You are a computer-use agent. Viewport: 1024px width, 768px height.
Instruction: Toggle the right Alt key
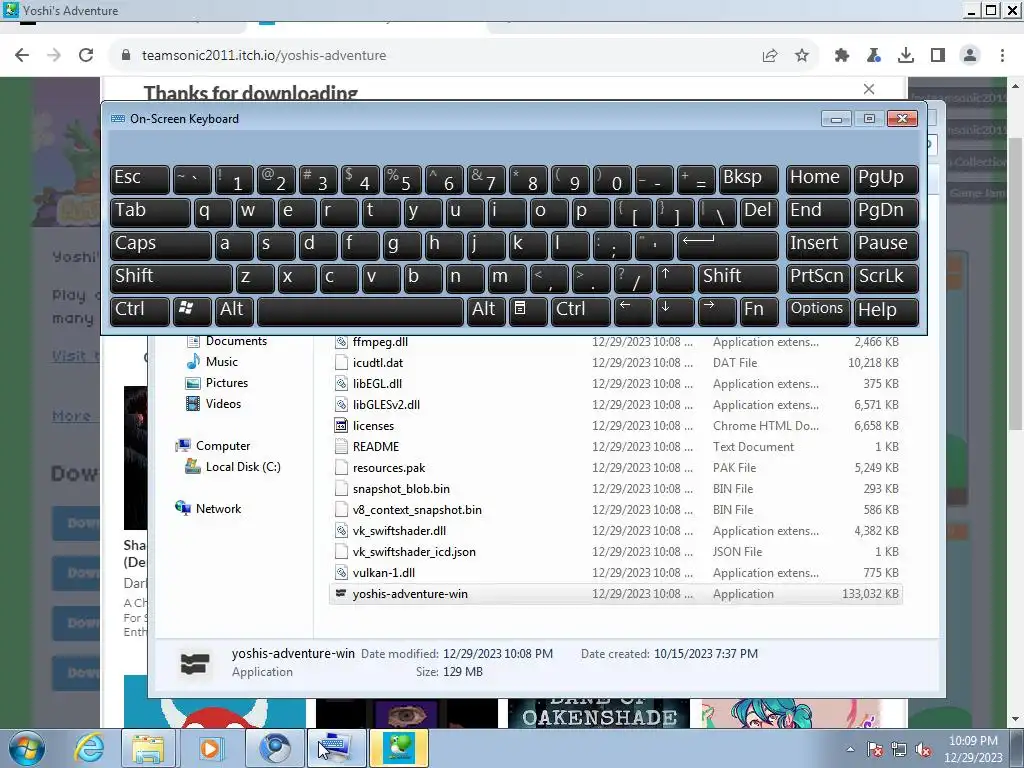tap(487, 311)
